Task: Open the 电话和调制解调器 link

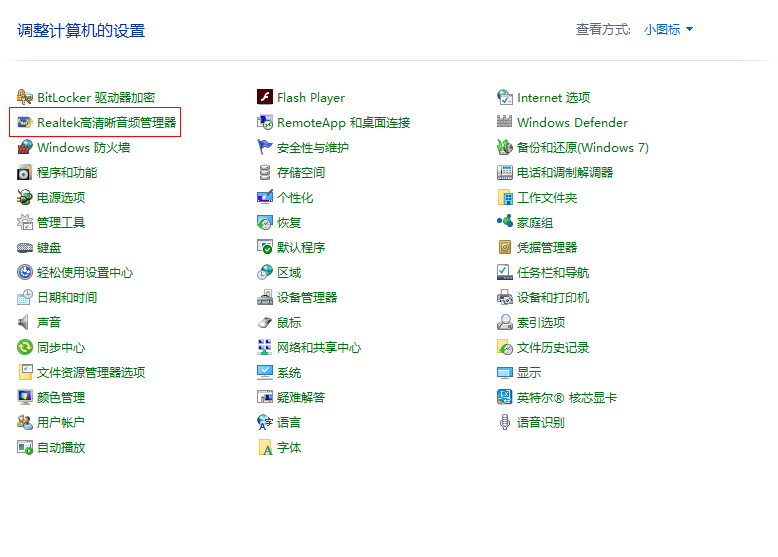Action: [565, 172]
